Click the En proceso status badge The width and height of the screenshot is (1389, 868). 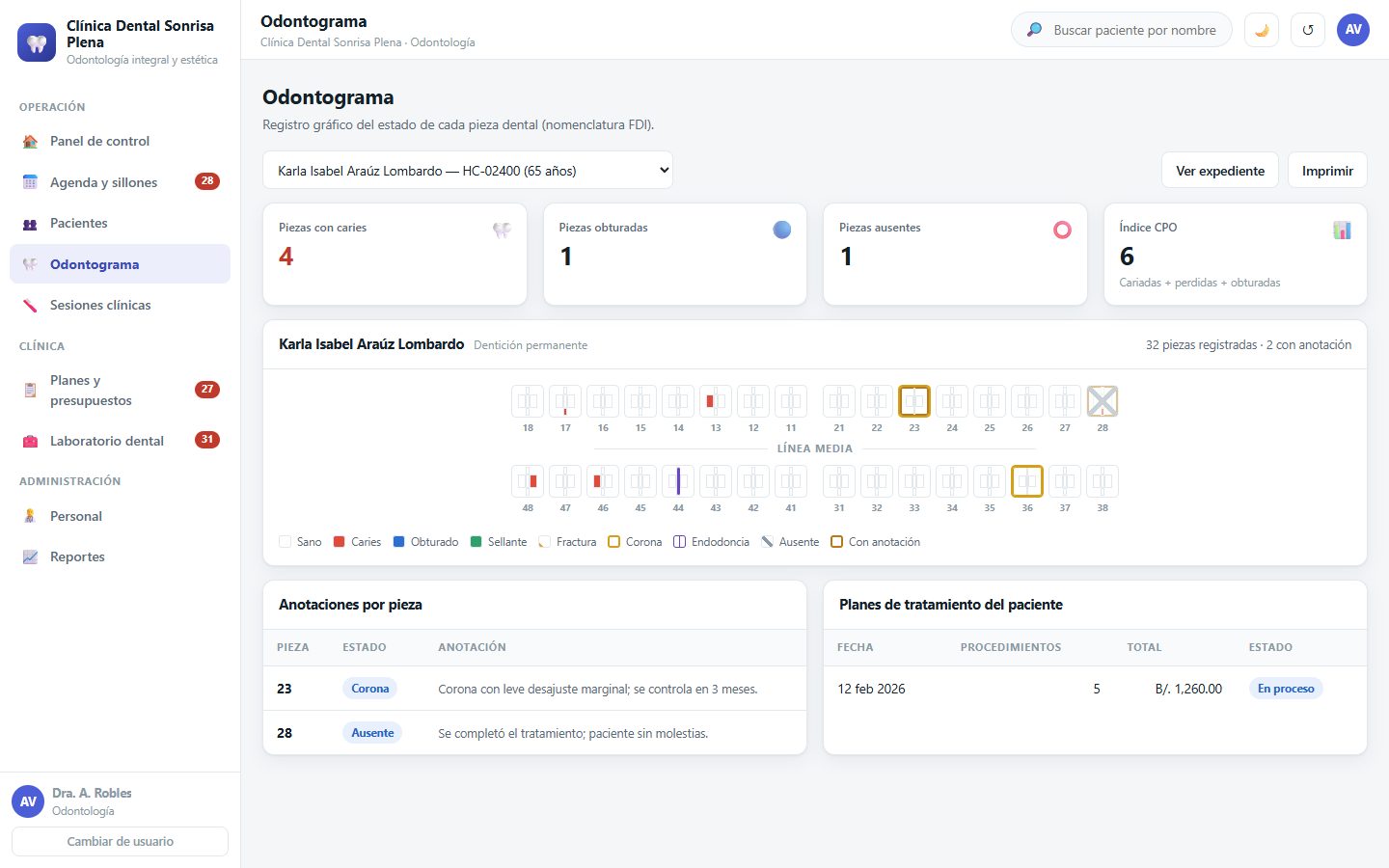(x=1286, y=689)
